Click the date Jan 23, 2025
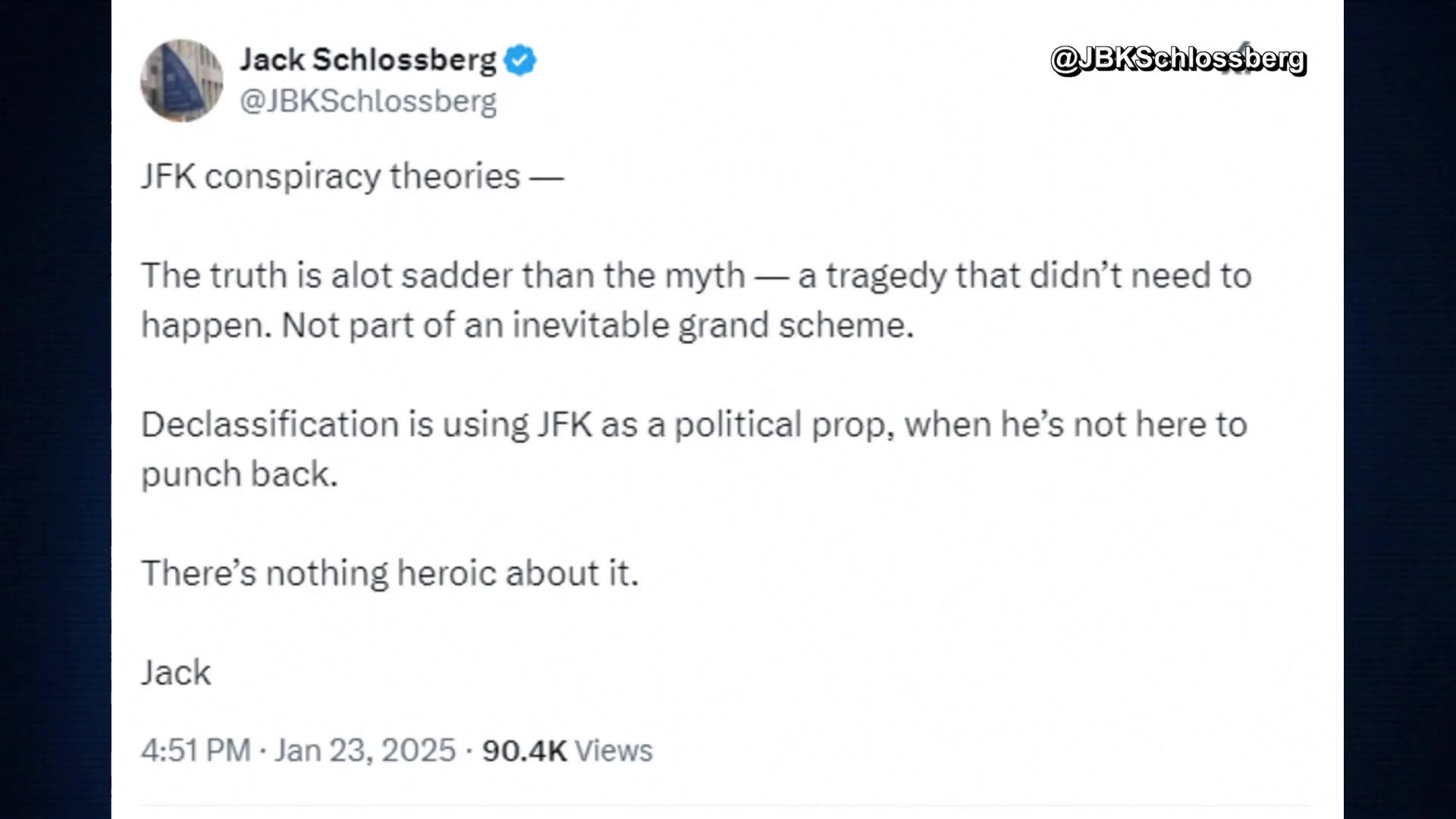 pos(365,751)
